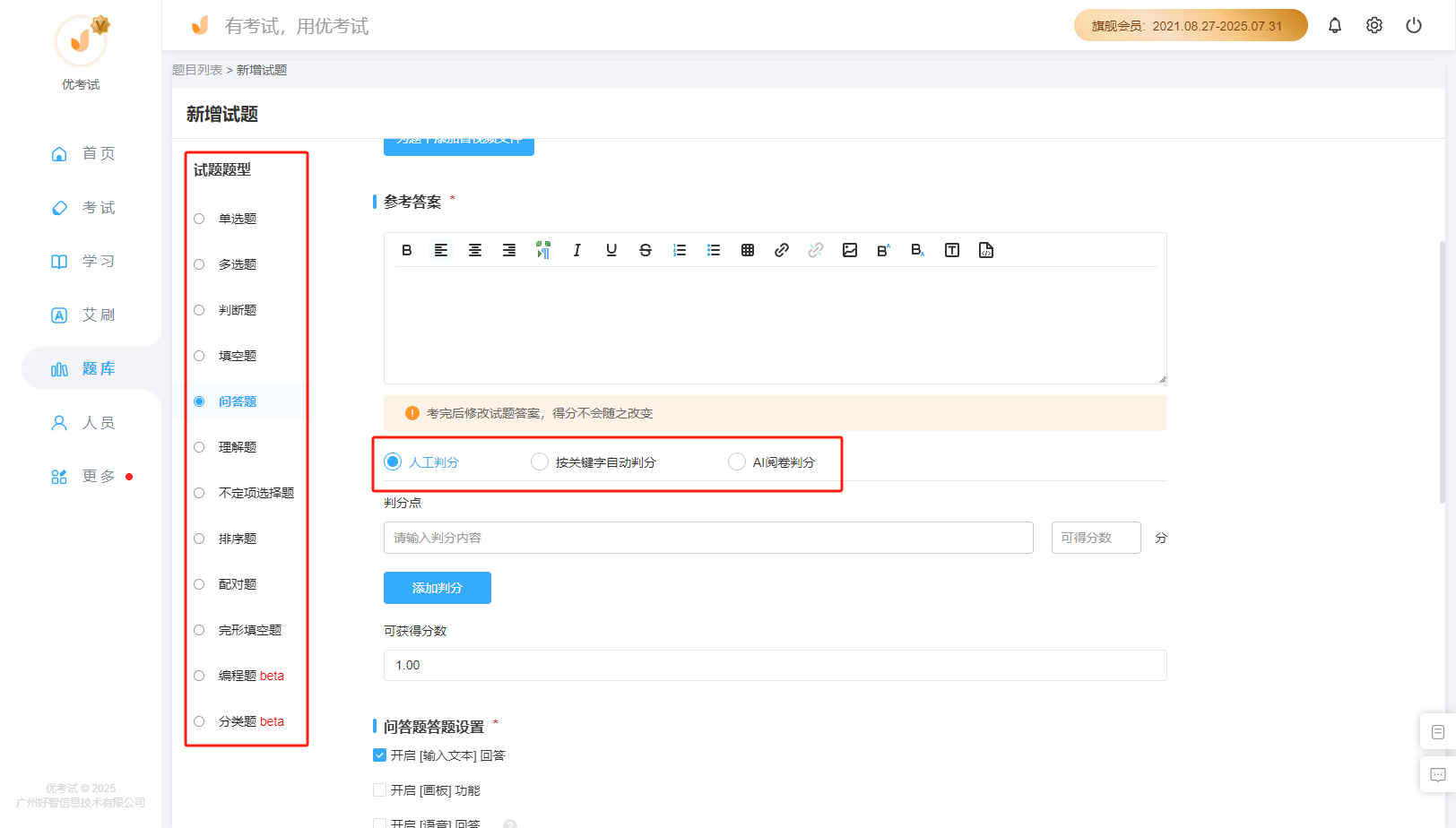Open 更多 in the sidebar

[83, 476]
